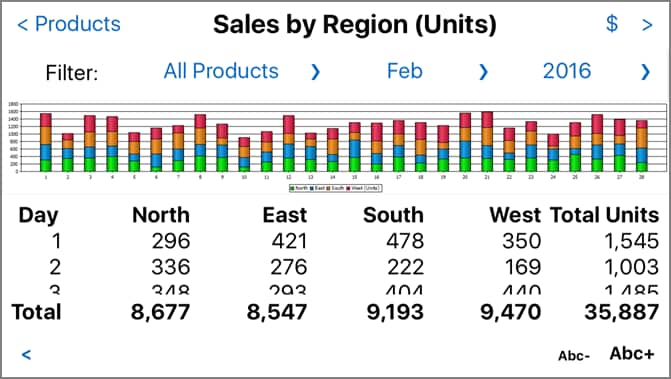Expand chevron next to All Products
671x379 pixels.
tap(315, 72)
